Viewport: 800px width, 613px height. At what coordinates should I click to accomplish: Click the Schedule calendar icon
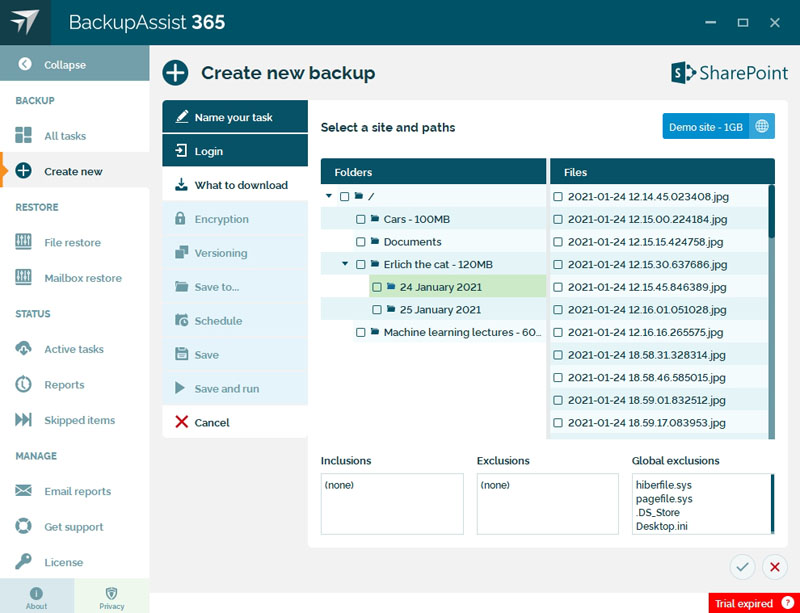[x=181, y=320]
